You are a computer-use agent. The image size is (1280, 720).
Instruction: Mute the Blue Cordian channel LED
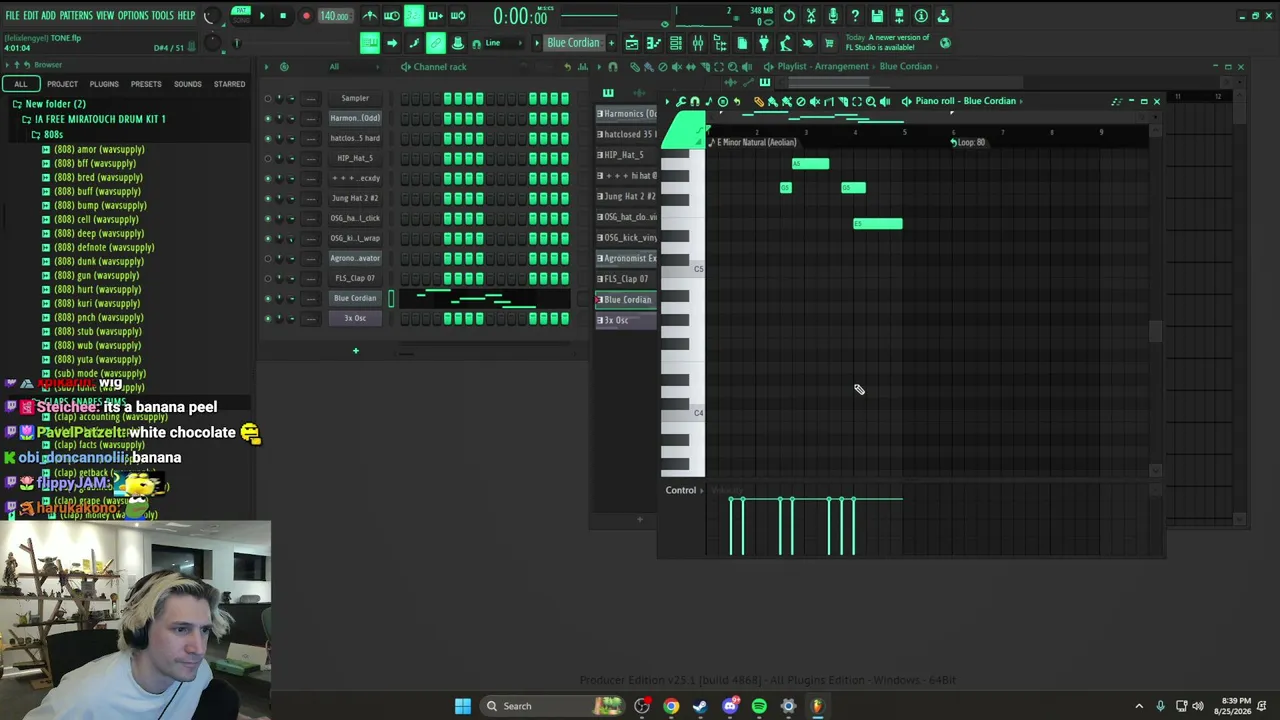click(x=267, y=298)
